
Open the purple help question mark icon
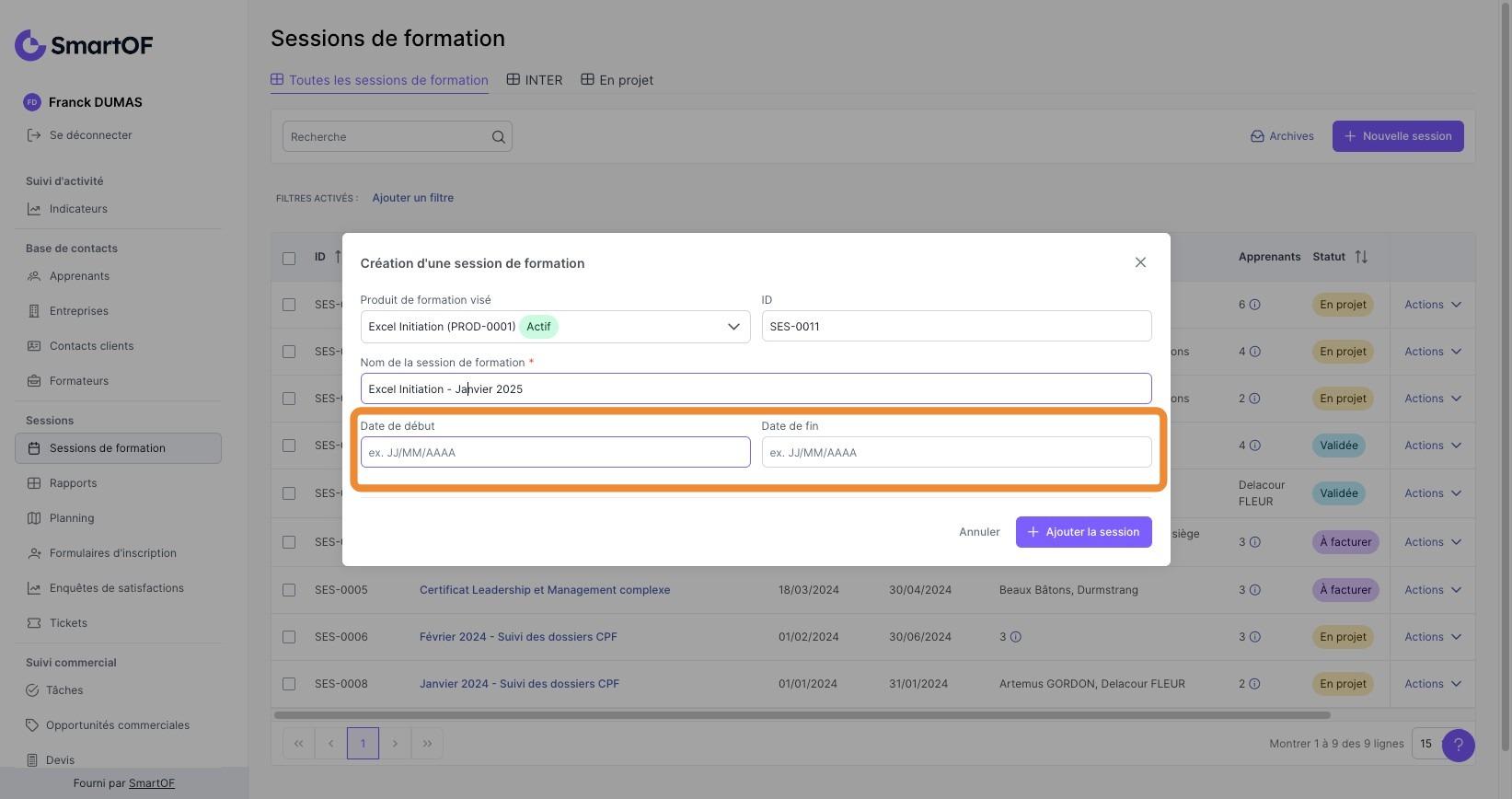pos(1458,745)
